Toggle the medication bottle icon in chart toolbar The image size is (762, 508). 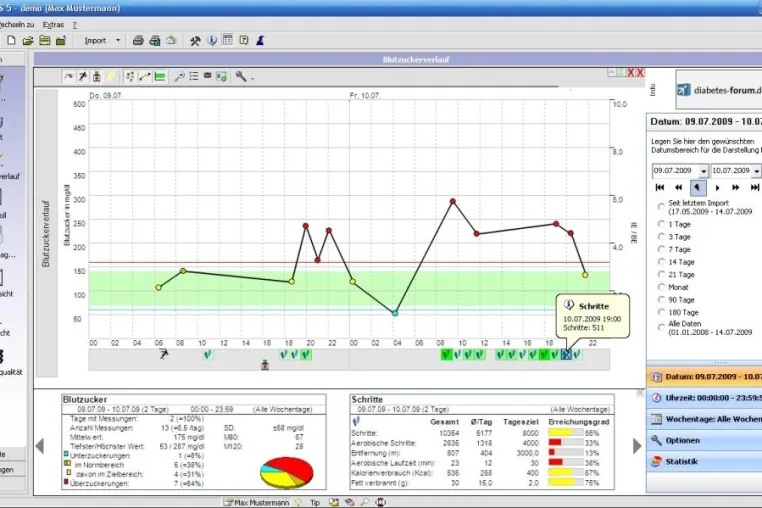(97, 76)
